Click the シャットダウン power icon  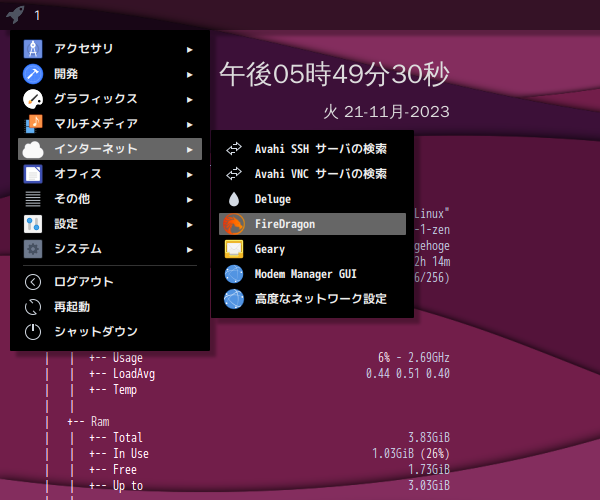pyautogui.click(x=33, y=332)
